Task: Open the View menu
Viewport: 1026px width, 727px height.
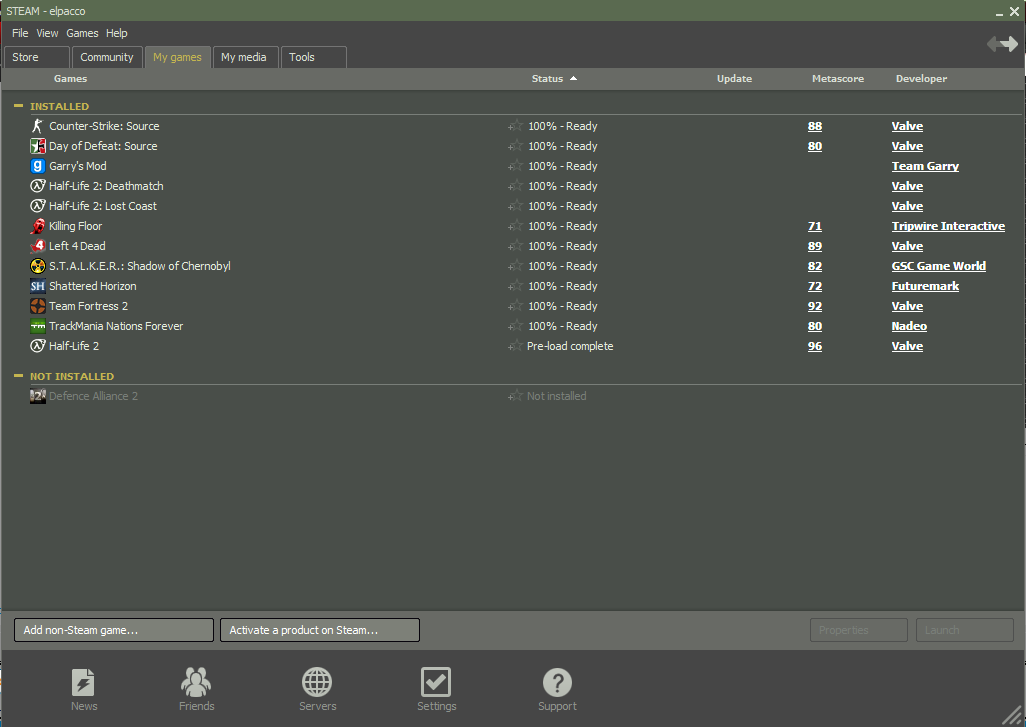Action: (x=47, y=33)
